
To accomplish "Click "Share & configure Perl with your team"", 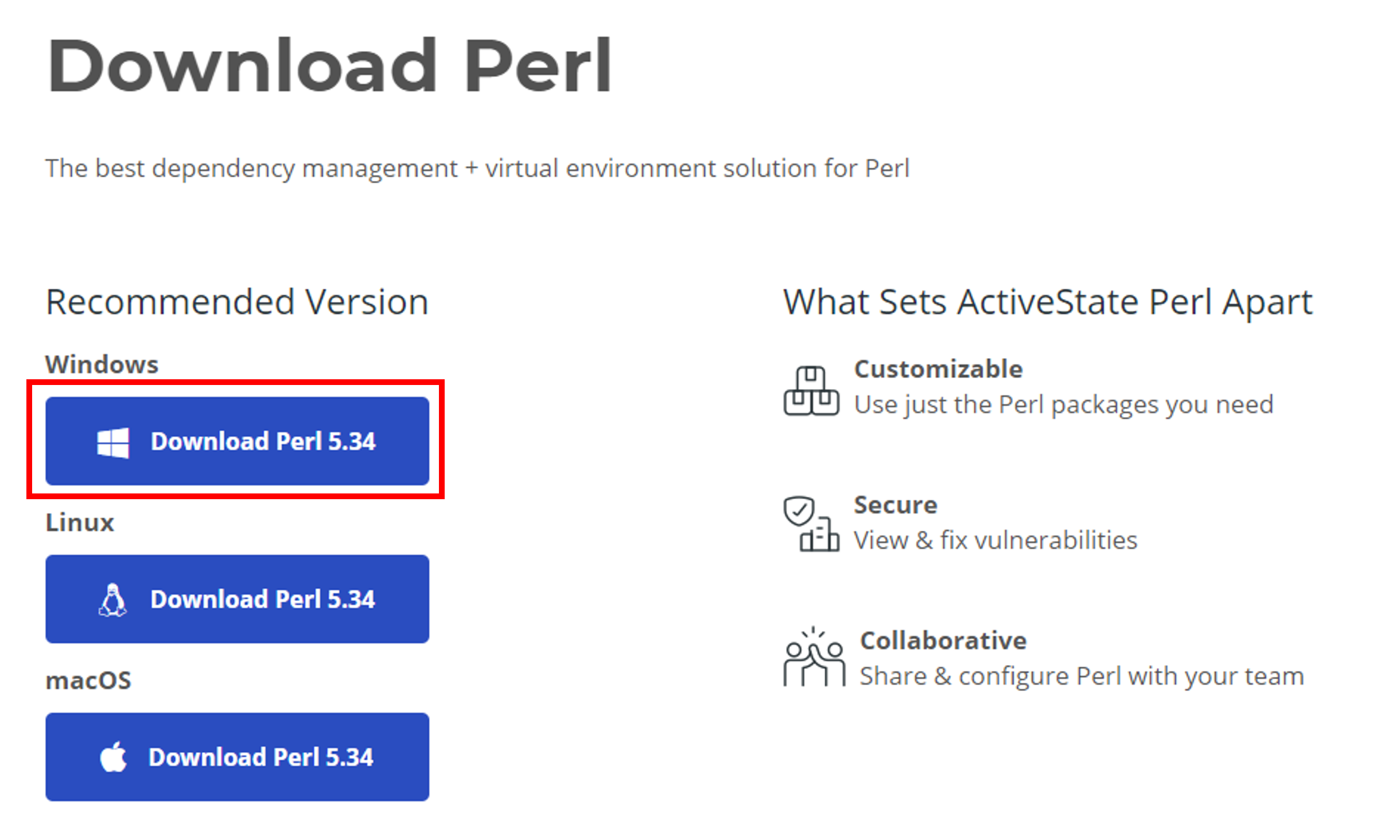I will 1082,676.
